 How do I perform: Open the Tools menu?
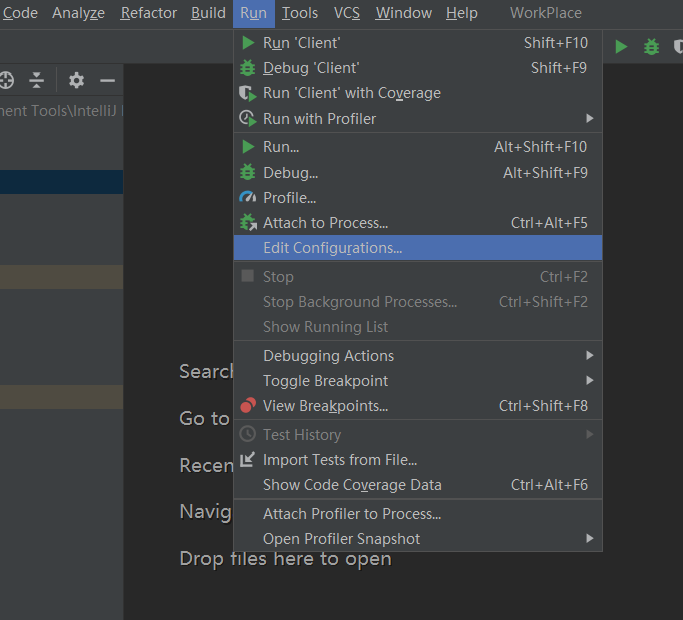pos(300,13)
